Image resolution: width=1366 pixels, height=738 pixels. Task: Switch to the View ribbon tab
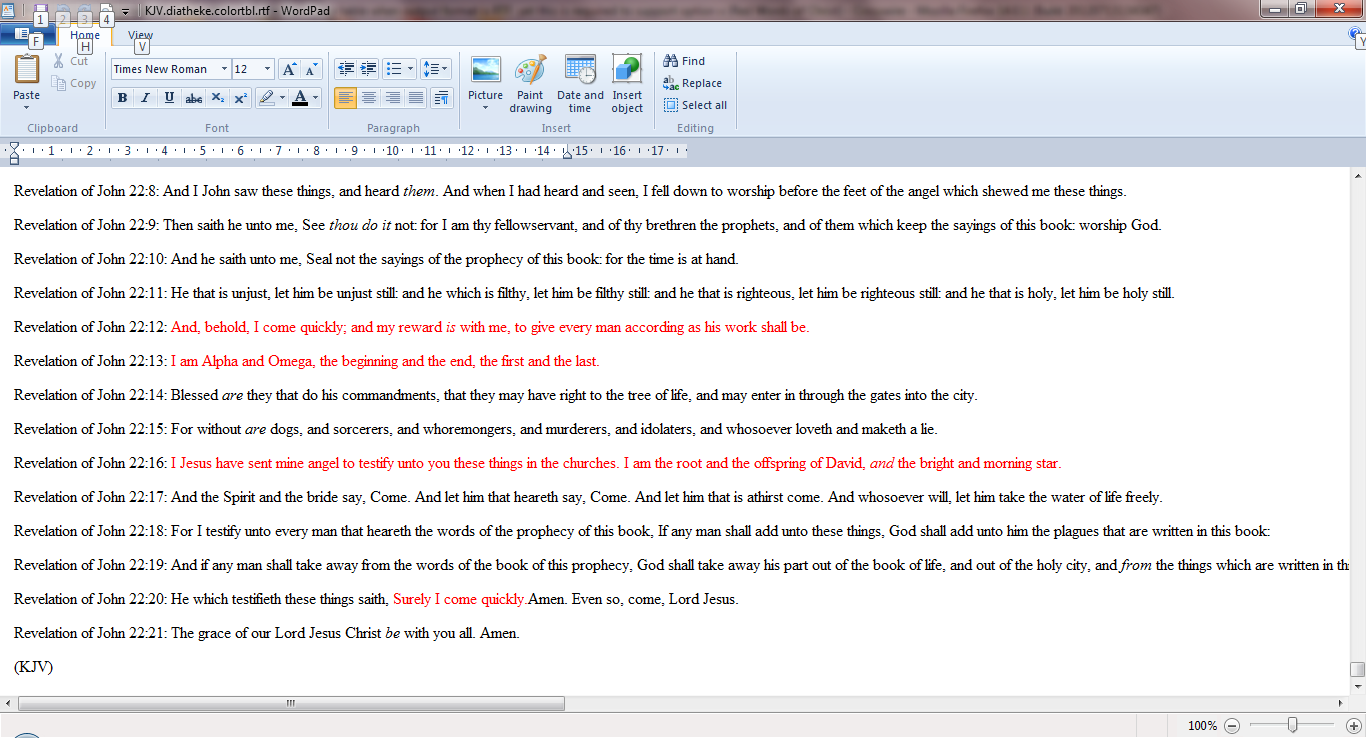coord(140,36)
